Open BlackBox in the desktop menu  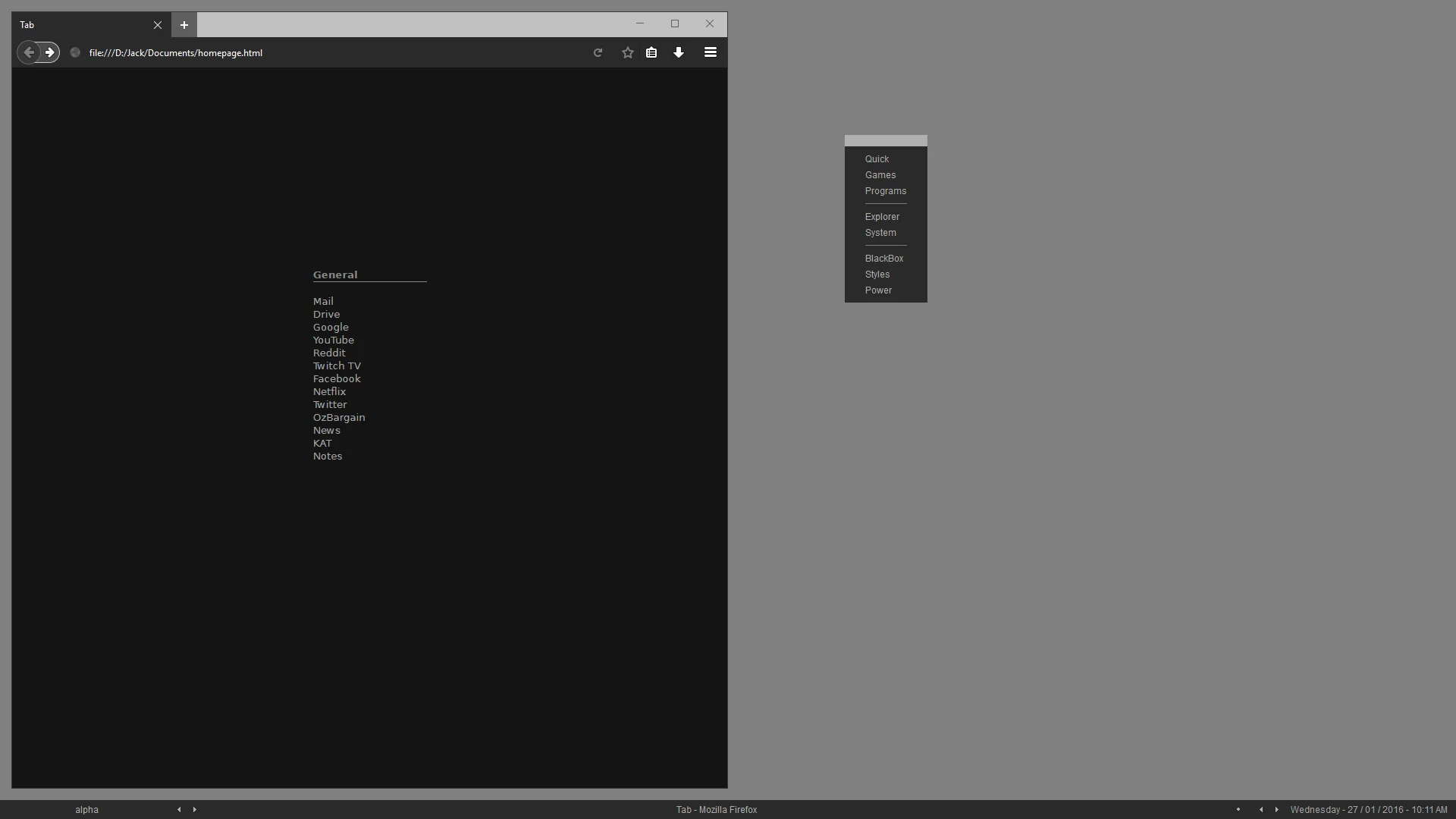pos(886,259)
